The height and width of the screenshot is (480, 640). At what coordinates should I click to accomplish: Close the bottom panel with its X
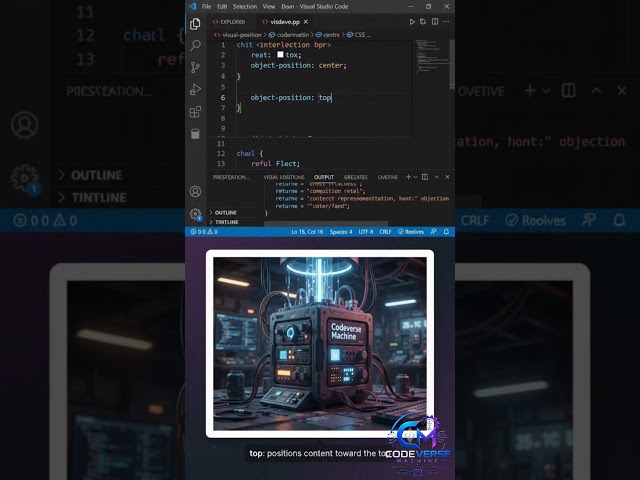pos(447,177)
